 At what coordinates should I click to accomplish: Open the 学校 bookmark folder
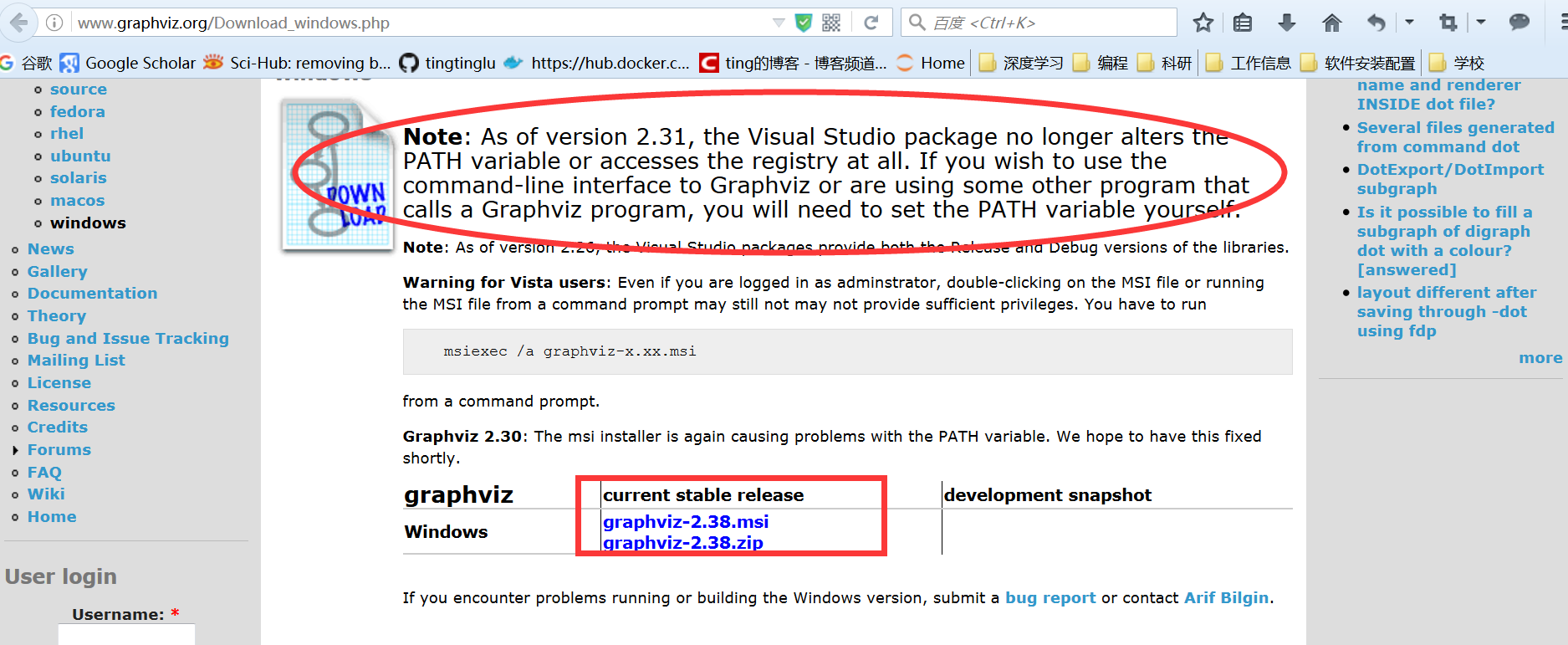click(x=1457, y=63)
